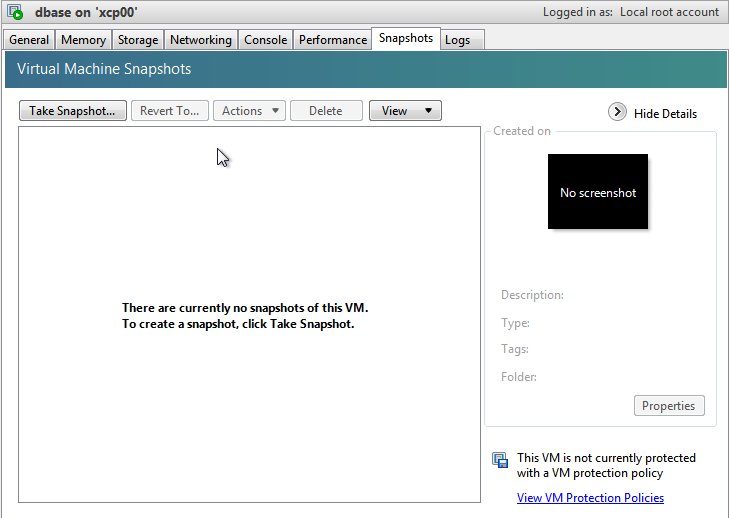
Task: Click 'There are currently no snapshots' message
Action: (x=245, y=308)
